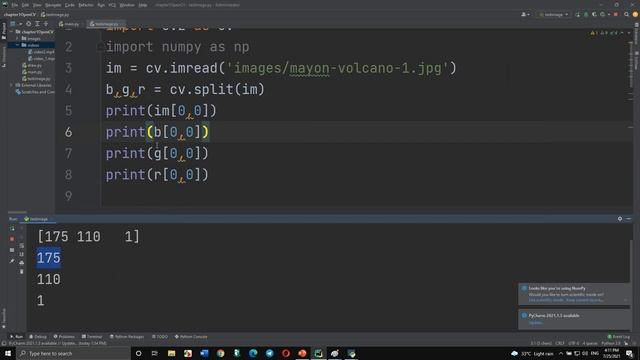Toggle the Project tool window stripe
The image size is (640, 360).
(x=4, y=31)
